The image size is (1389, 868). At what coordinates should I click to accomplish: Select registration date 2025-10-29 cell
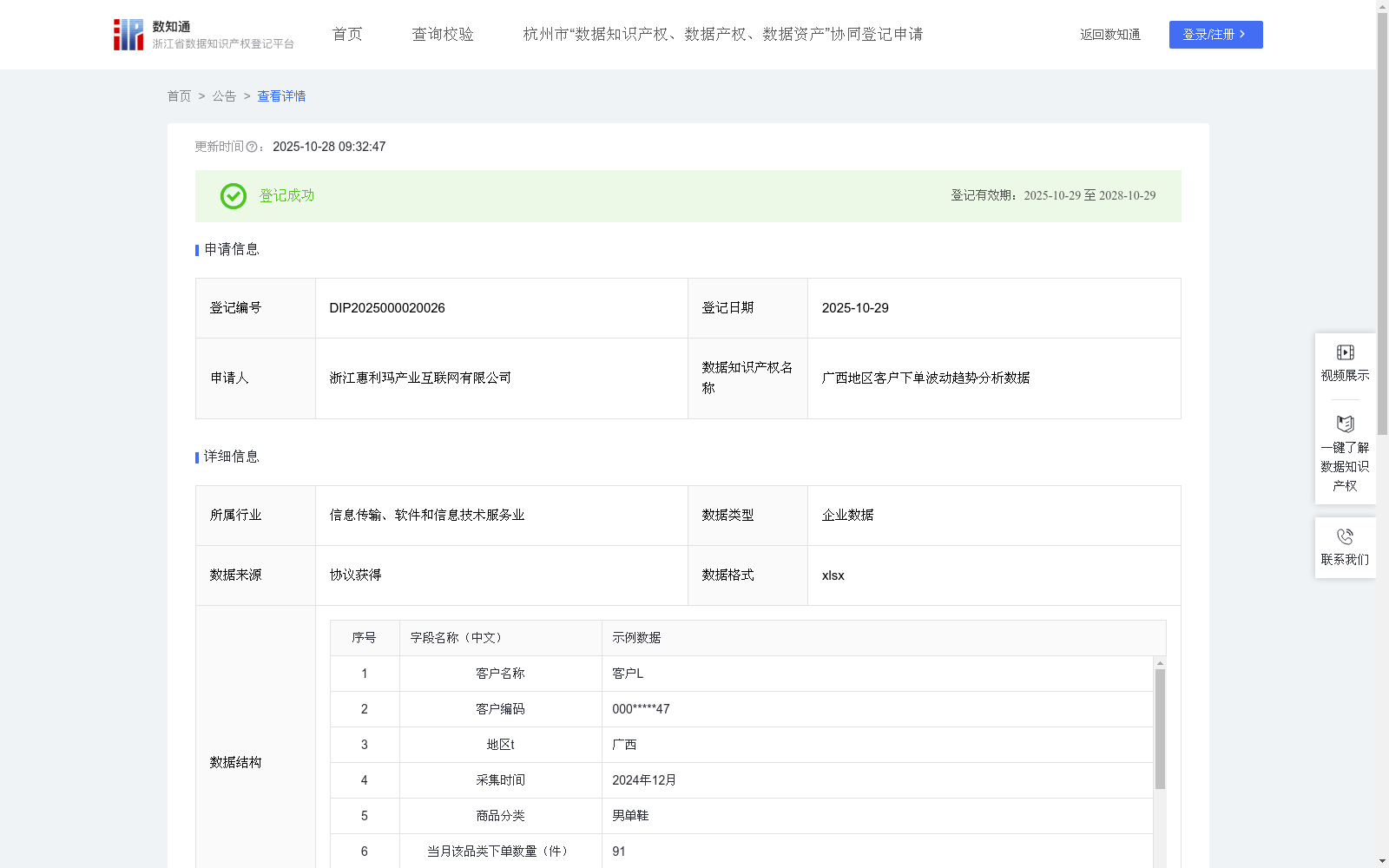[994, 308]
